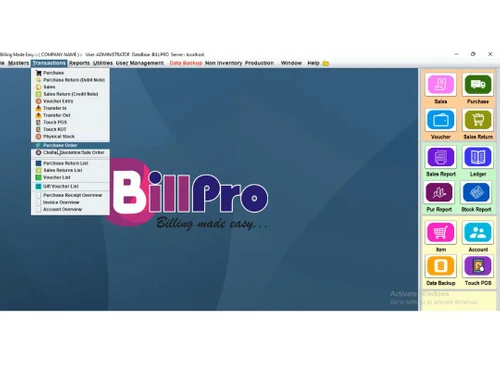The width and height of the screenshot is (500, 375).
Task: Click the icon beside Voucher Entry
Action: [38, 101]
